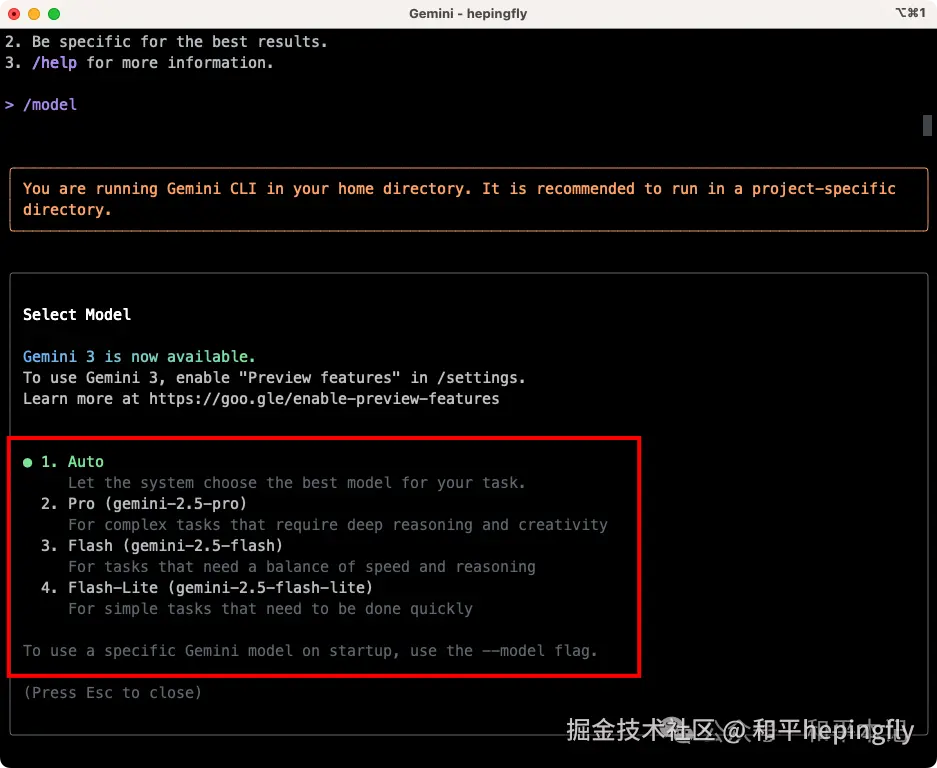Click 'Be specific for the best results' tip

click(166, 42)
